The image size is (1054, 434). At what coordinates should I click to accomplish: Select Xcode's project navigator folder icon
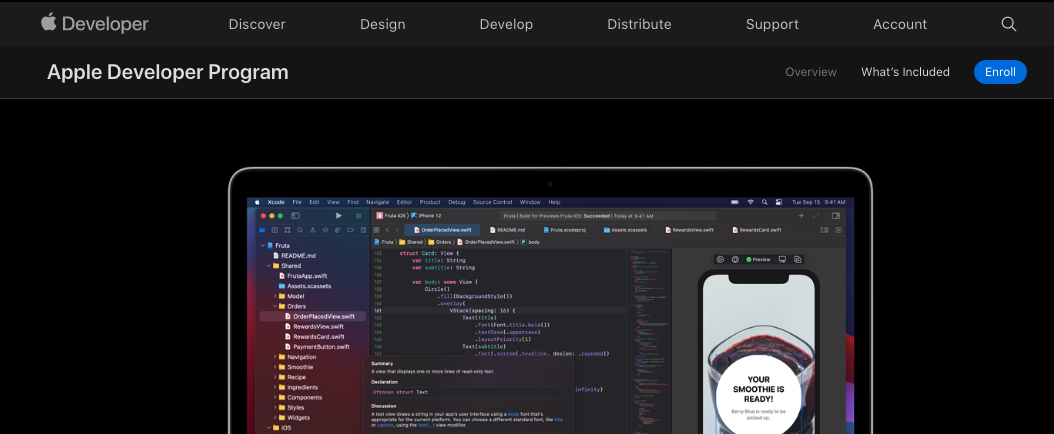tap(262, 230)
